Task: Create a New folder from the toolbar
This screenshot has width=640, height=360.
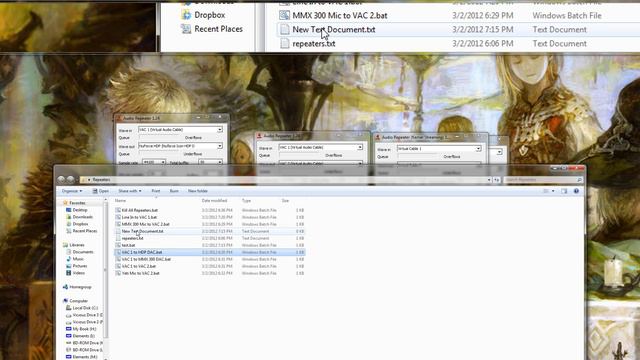Action: coord(198,191)
